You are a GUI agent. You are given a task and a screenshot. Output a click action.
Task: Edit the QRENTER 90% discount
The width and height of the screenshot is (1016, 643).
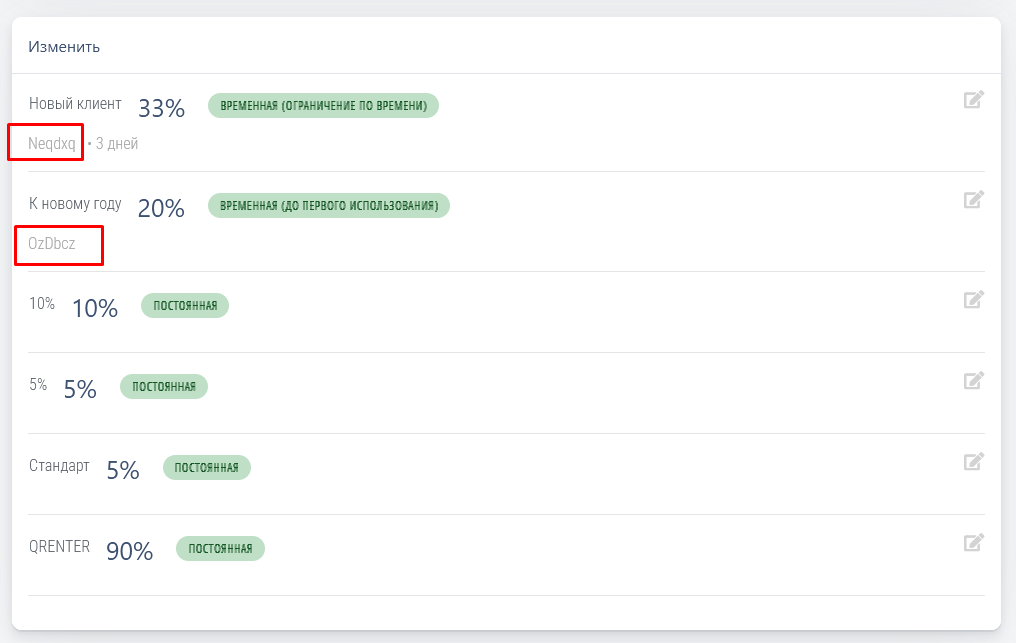click(973, 542)
